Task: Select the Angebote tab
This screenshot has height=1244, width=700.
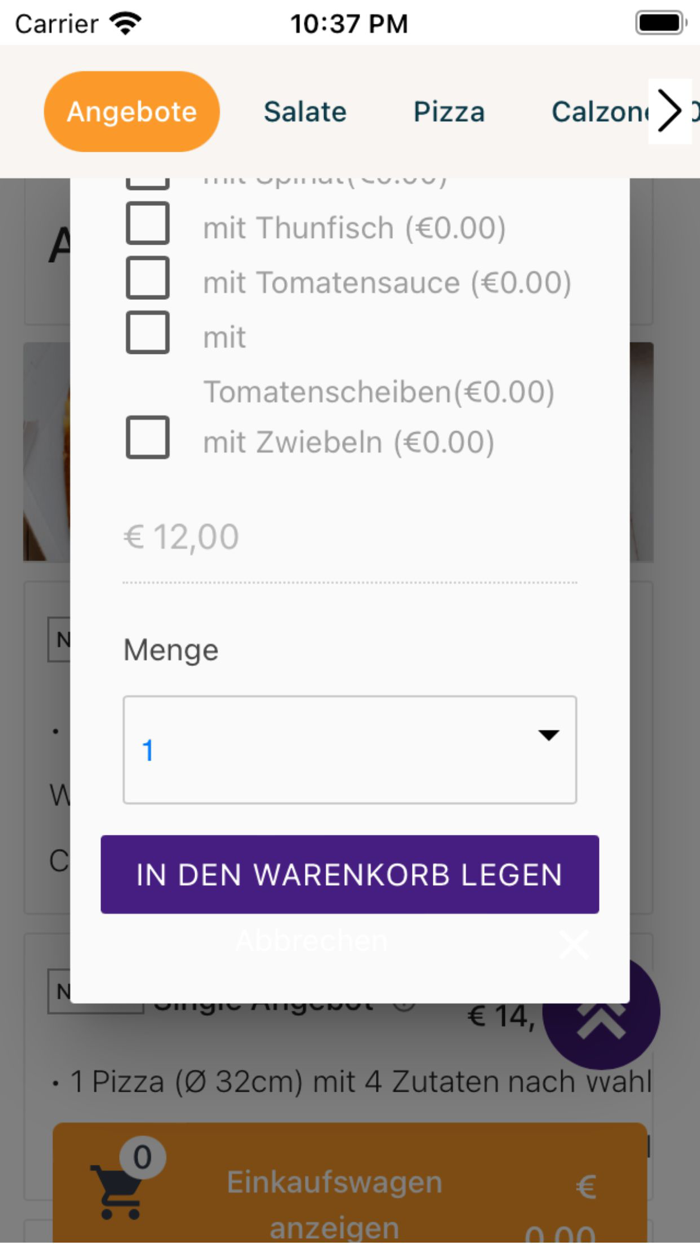Action: tap(131, 111)
